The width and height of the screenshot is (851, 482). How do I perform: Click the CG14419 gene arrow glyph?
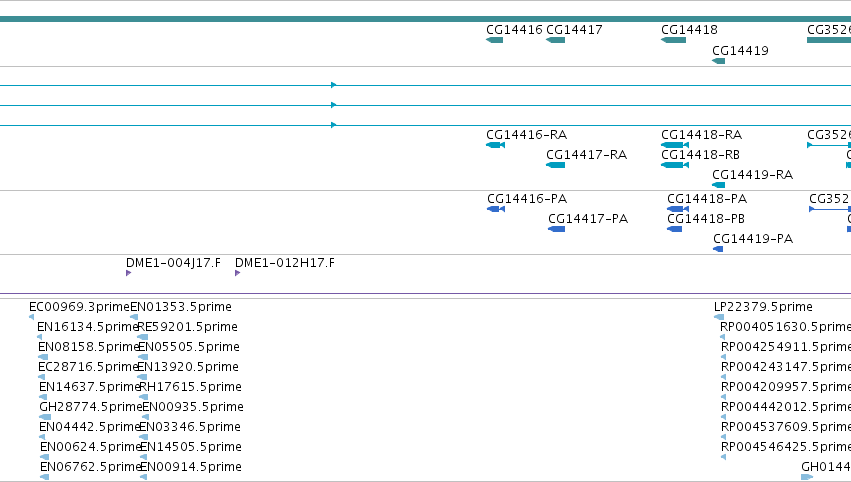(x=718, y=61)
